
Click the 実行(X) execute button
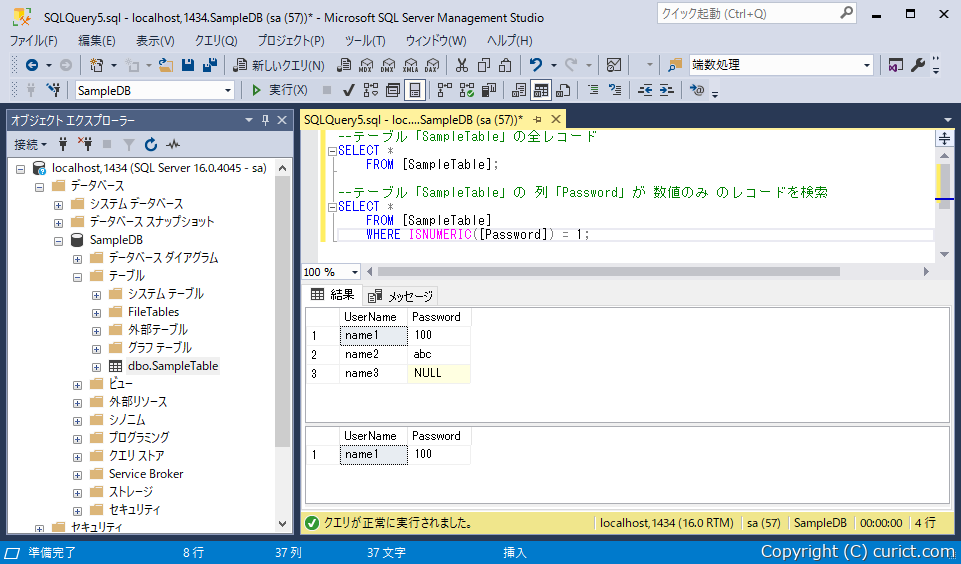(279, 91)
